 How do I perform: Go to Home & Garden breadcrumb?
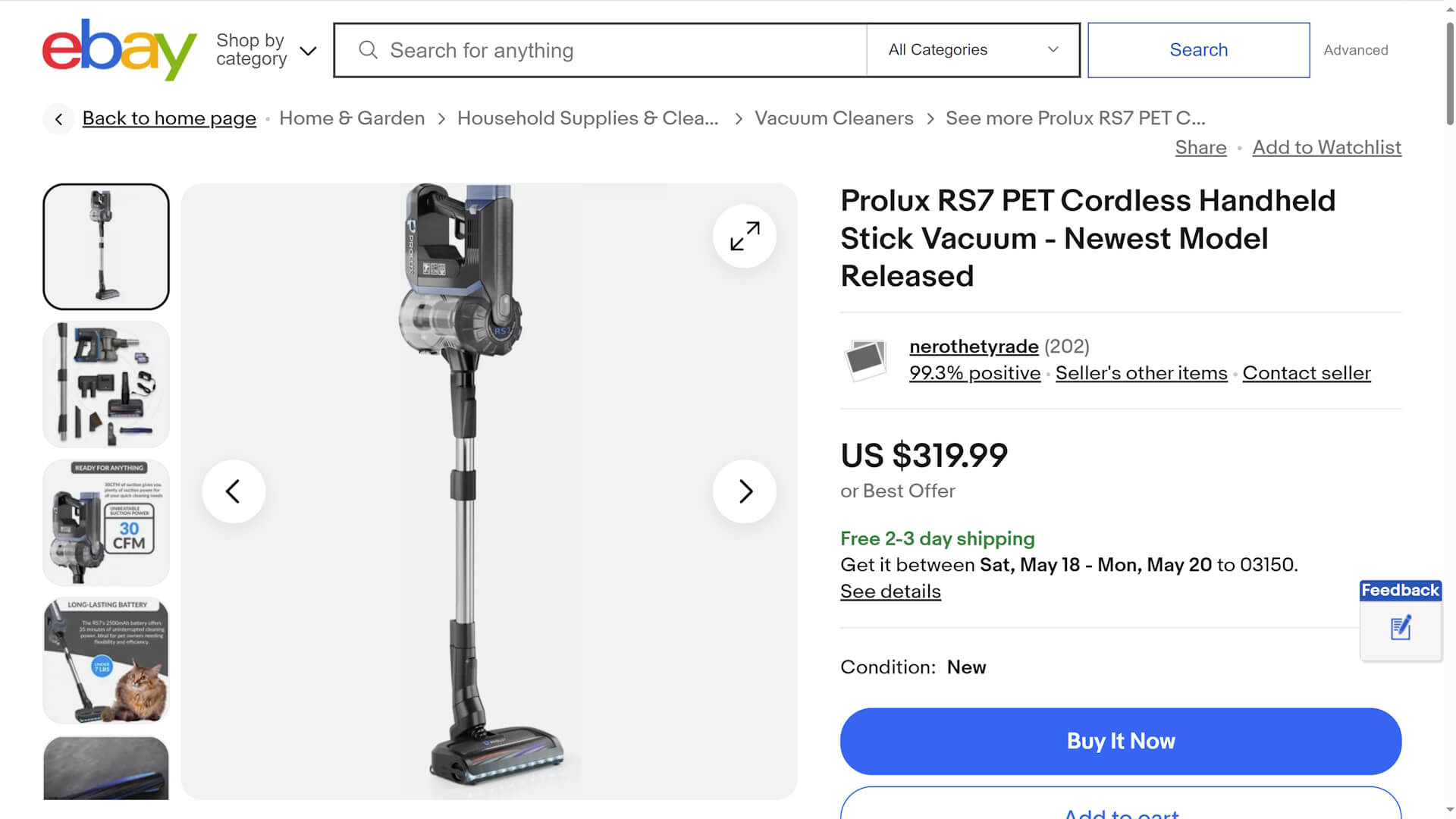click(352, 118)
